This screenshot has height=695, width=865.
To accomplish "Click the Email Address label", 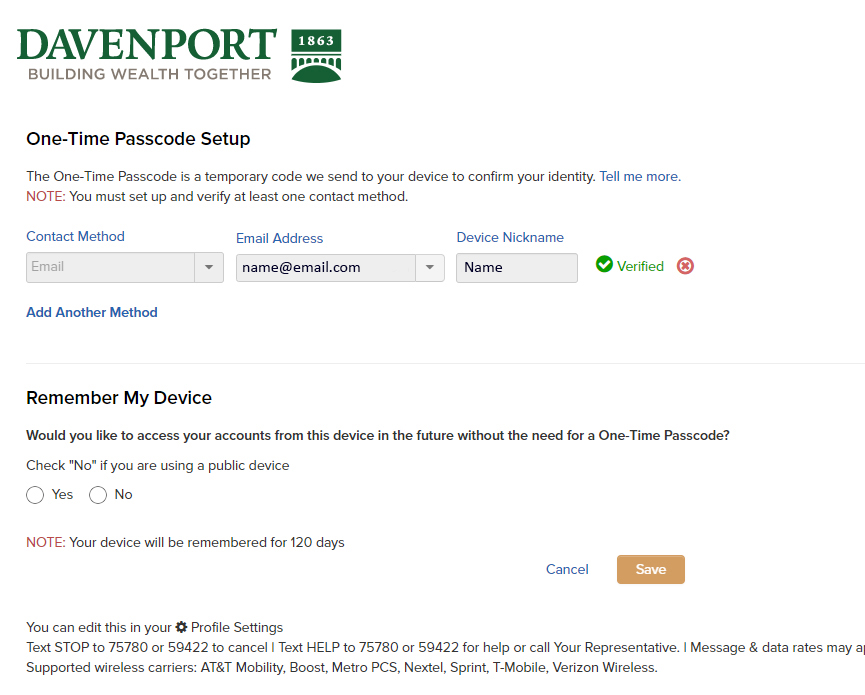I will (x=279, y=238).
